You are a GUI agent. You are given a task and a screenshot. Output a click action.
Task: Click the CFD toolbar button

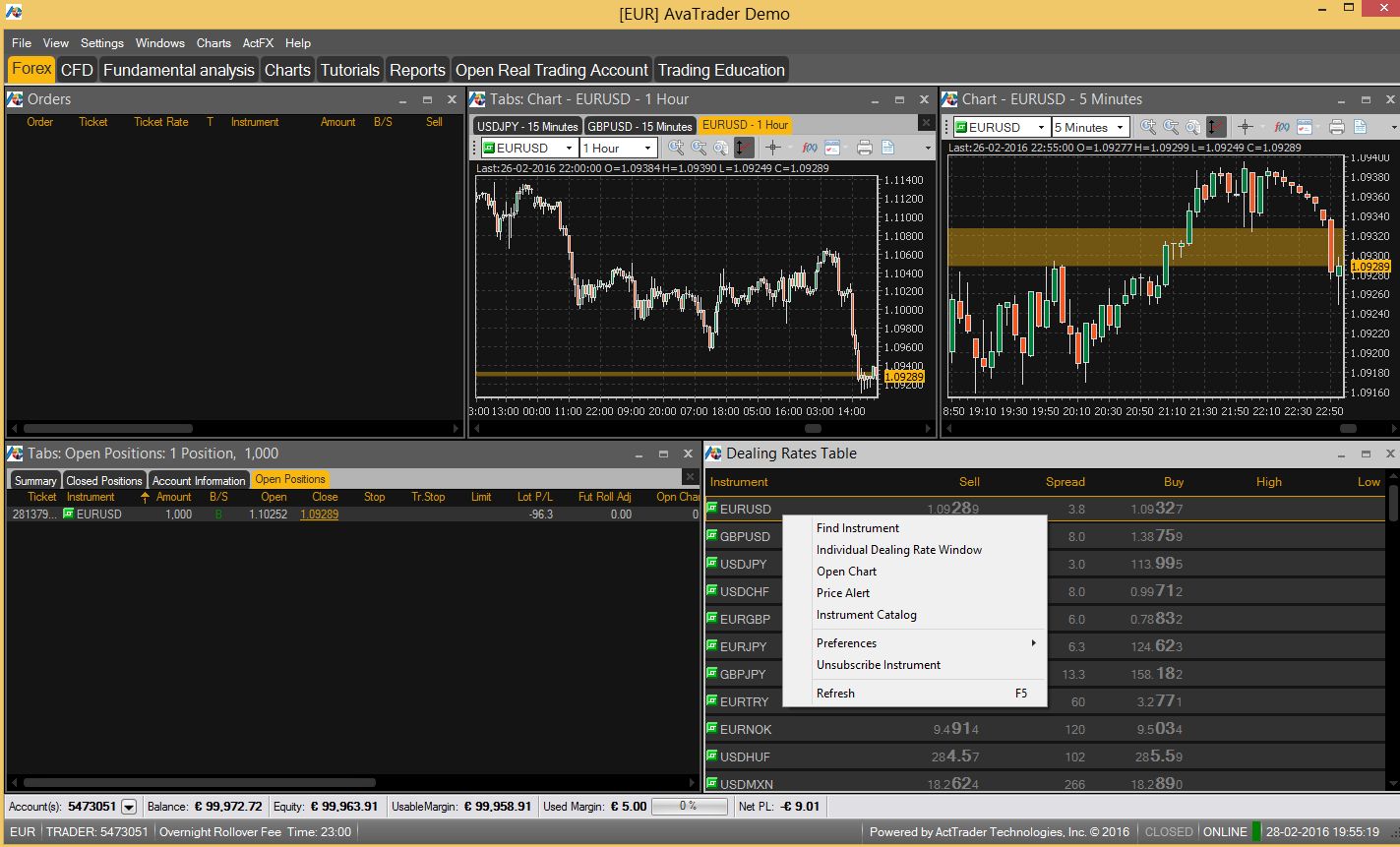tap(77, 70)
